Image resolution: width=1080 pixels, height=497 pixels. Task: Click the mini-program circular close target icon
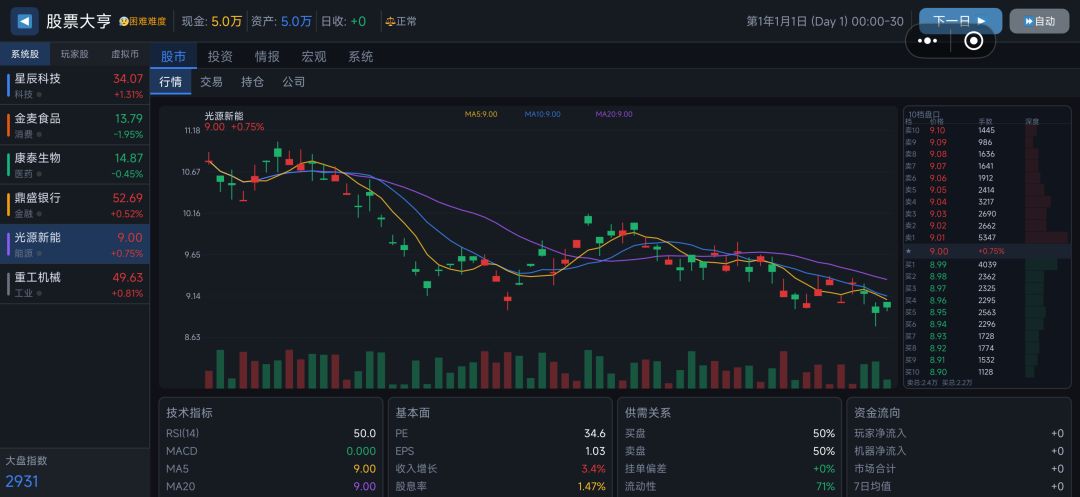973,41
